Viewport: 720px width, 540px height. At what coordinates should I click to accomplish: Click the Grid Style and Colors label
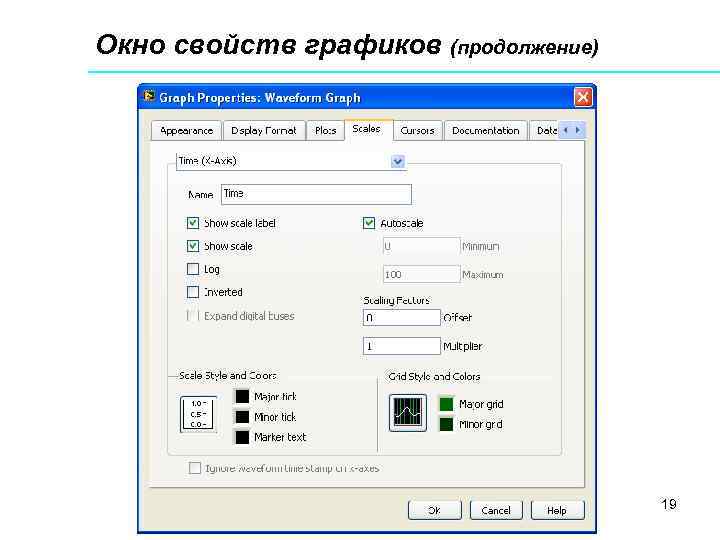pos(434,377)
